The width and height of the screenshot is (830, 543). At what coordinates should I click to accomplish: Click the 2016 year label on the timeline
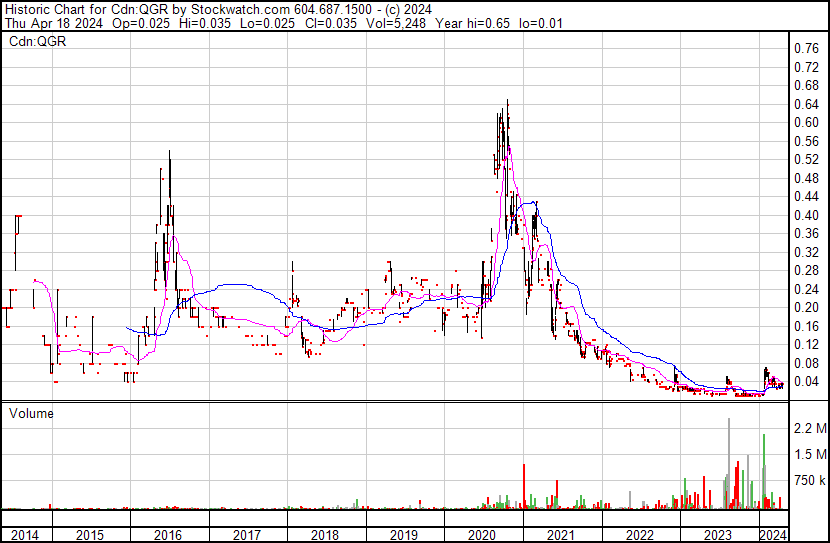click(168, 535)
